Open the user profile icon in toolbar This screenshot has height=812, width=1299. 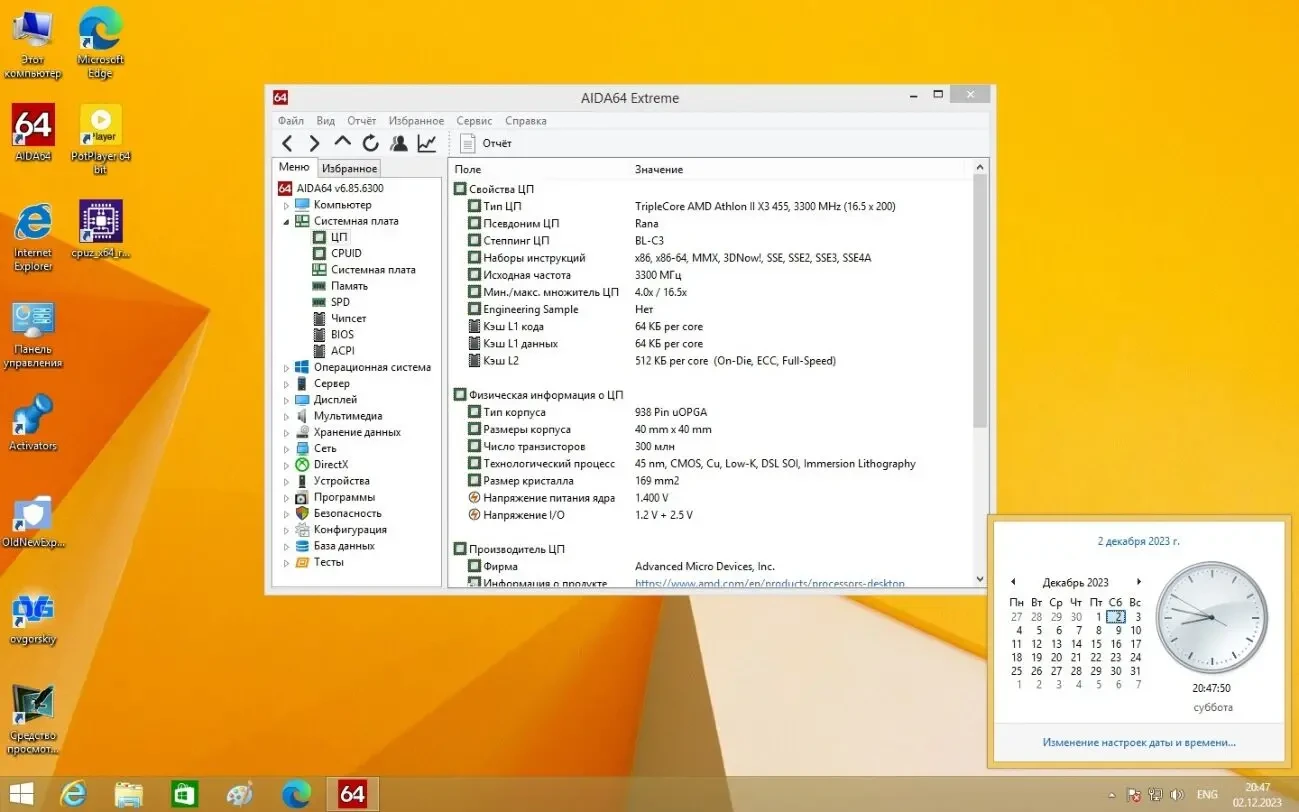398,143
